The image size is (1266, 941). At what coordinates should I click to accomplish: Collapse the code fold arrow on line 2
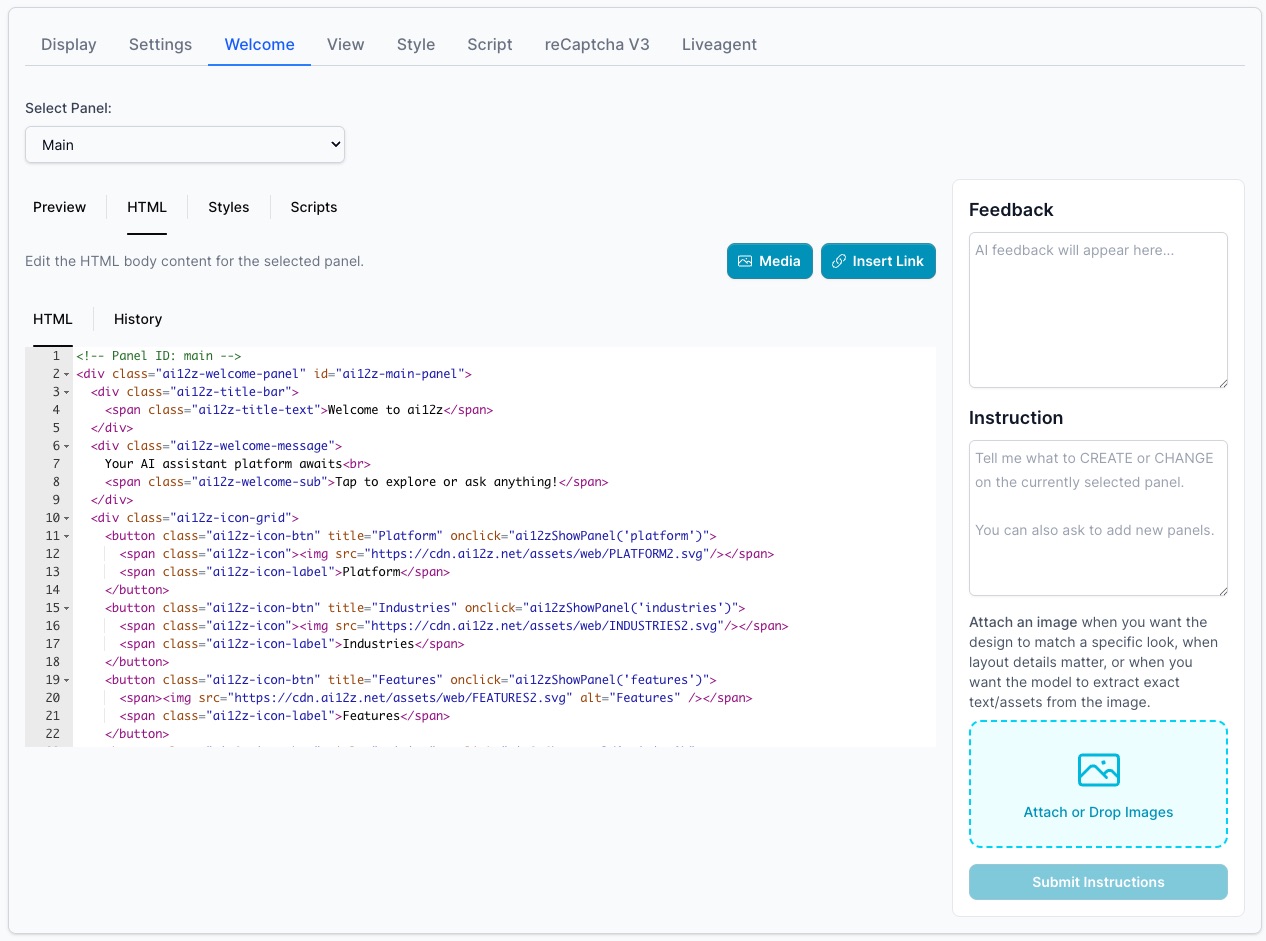click(x=66, y=373)
